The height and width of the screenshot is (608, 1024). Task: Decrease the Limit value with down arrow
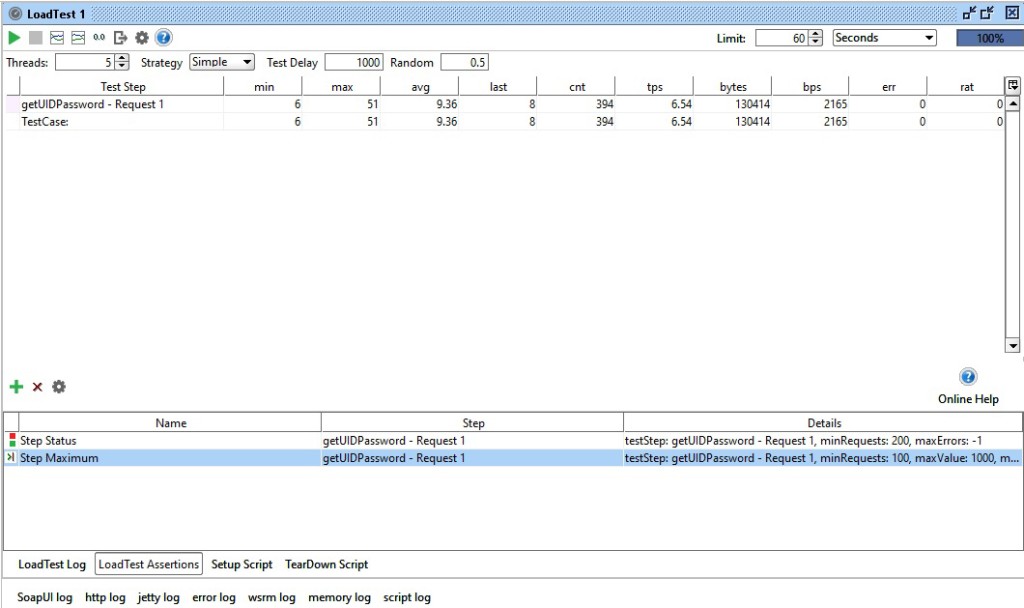coord(815,42)
